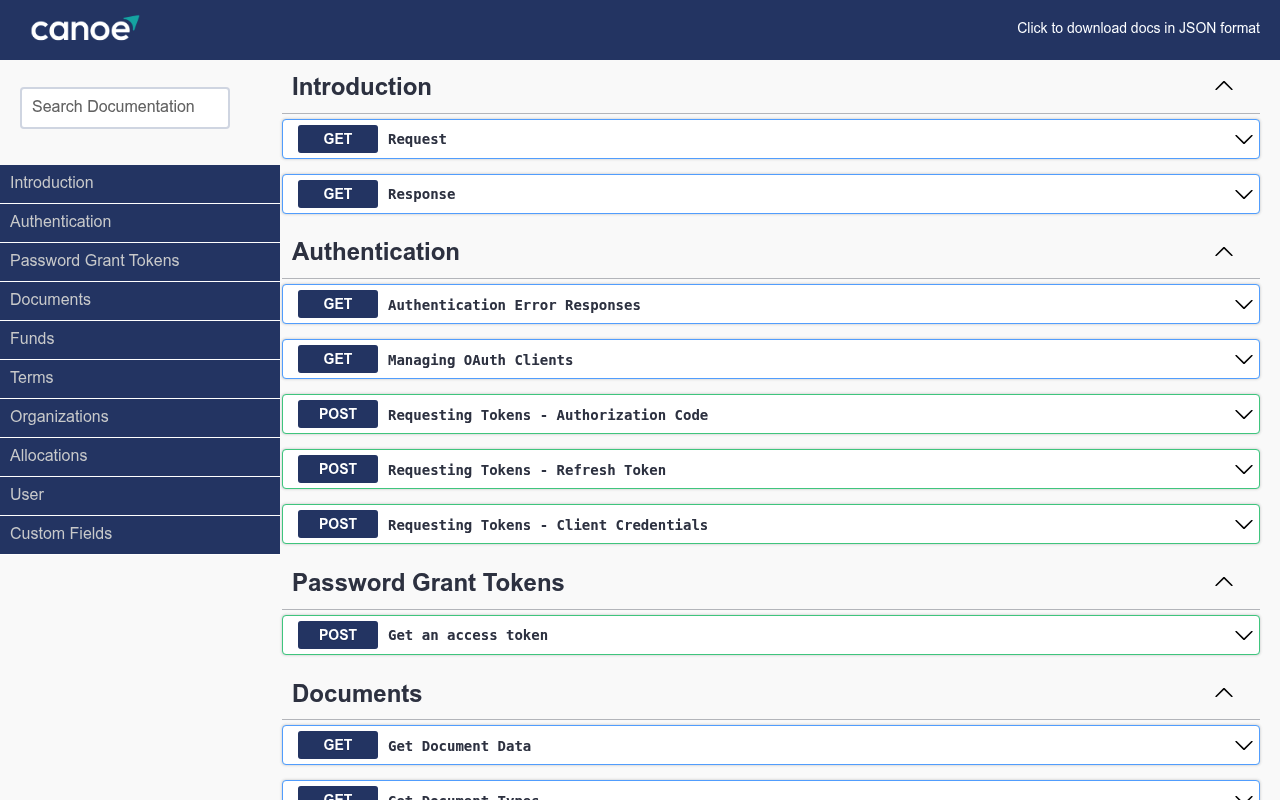This screenshot has width=1280, height=800.
Task: Click GET badge on Request row
Action: (x=338, y=139)
